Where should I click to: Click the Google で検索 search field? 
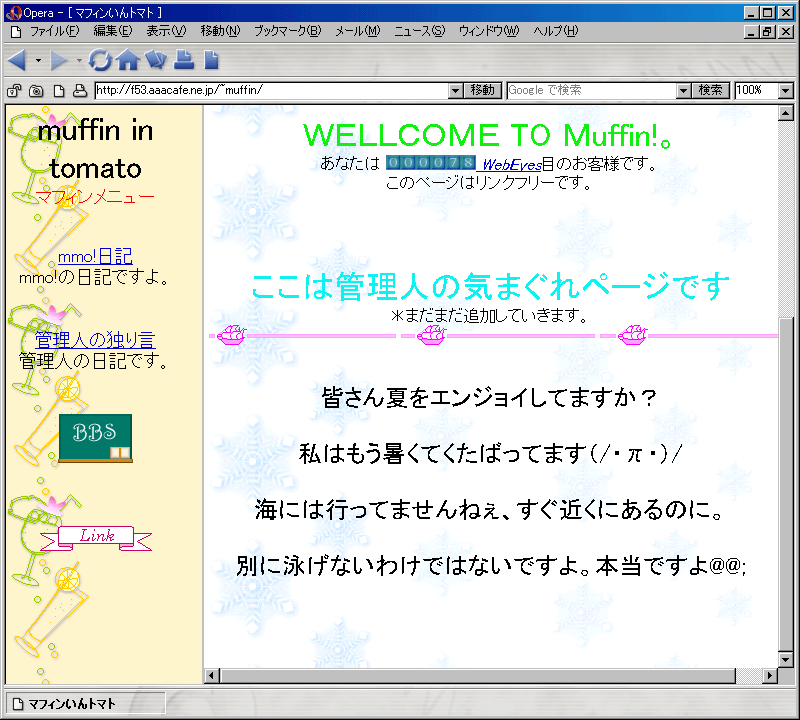pos(592,90)
